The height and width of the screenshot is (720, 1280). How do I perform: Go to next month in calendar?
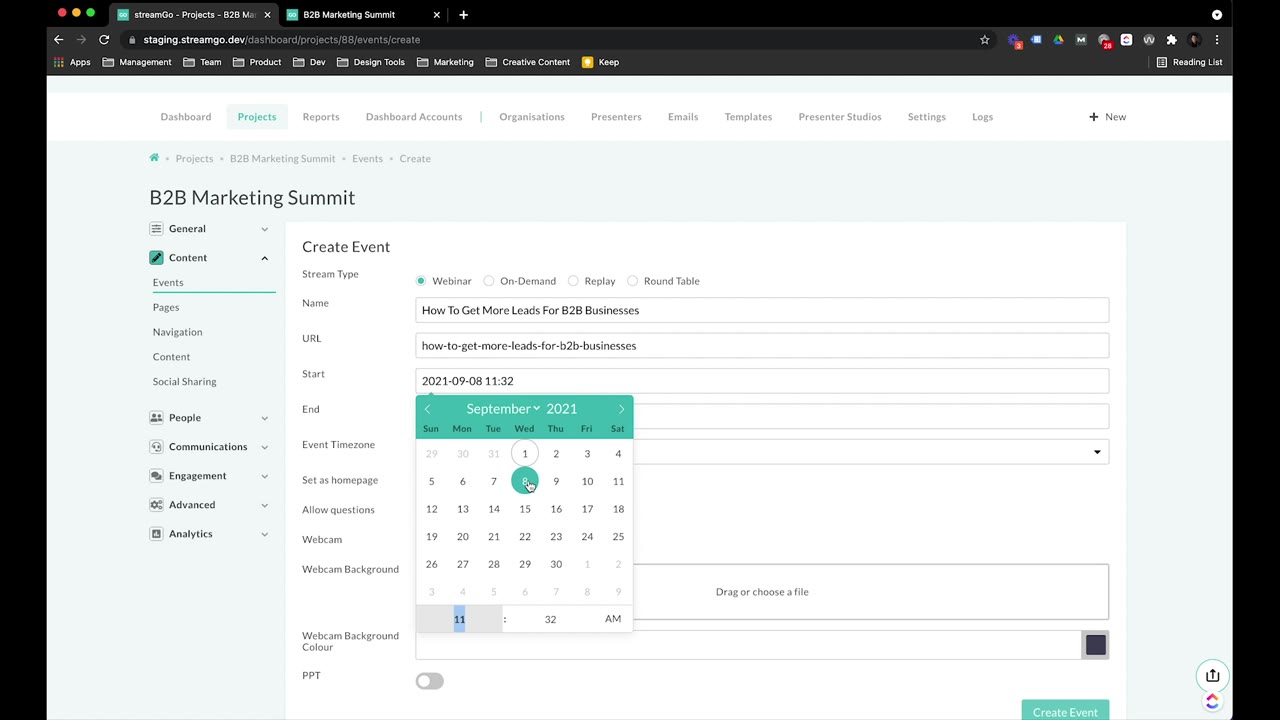coord(621,409)
